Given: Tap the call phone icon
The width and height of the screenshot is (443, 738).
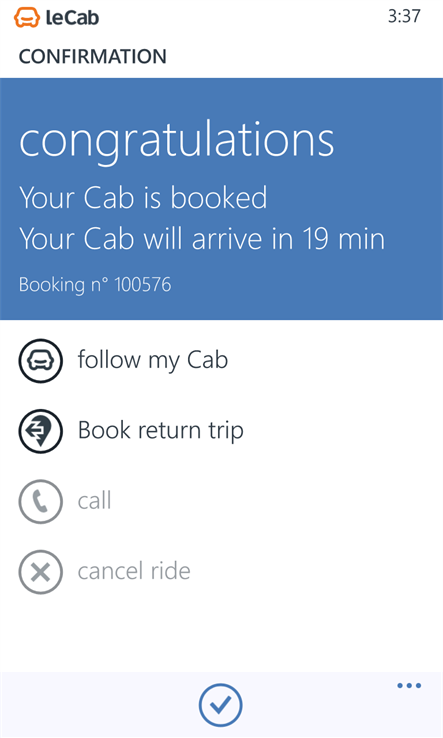Looking at the screenshot, I should pos(40,501).
